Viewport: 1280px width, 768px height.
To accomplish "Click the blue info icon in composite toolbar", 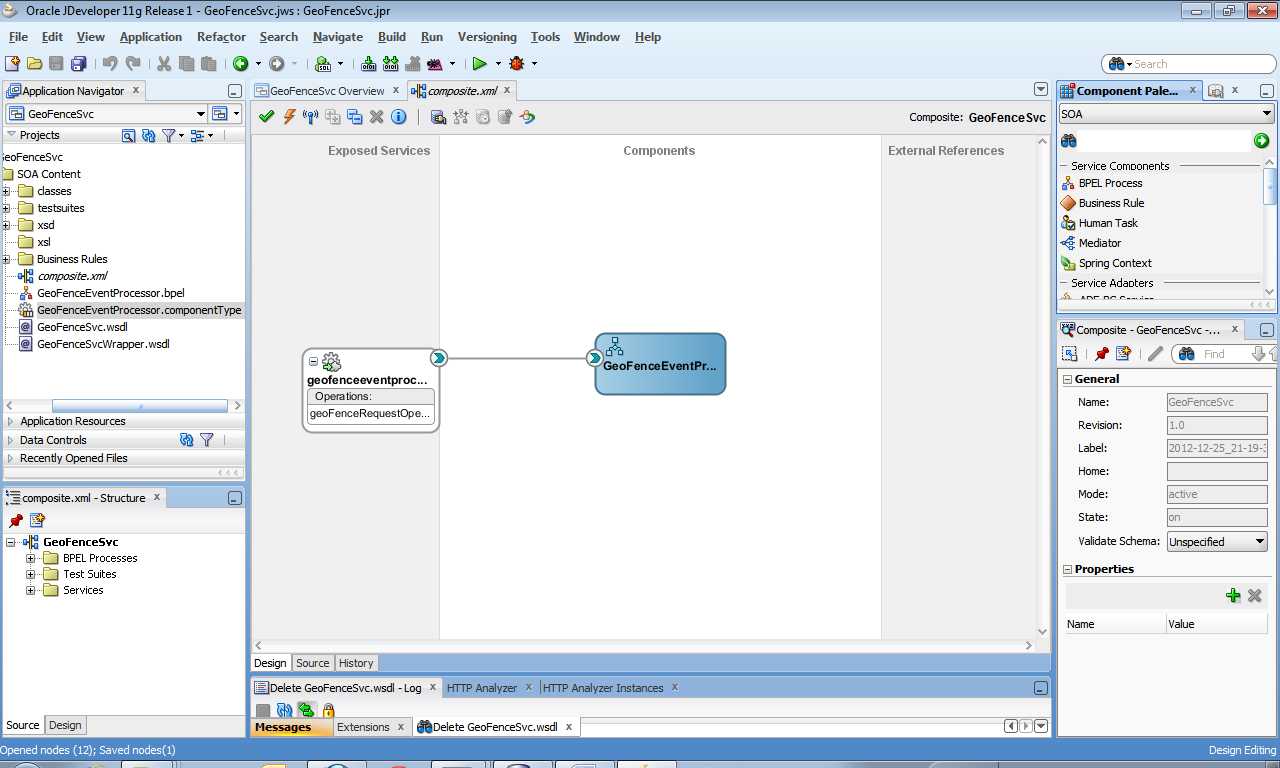I will click(399, 117).
